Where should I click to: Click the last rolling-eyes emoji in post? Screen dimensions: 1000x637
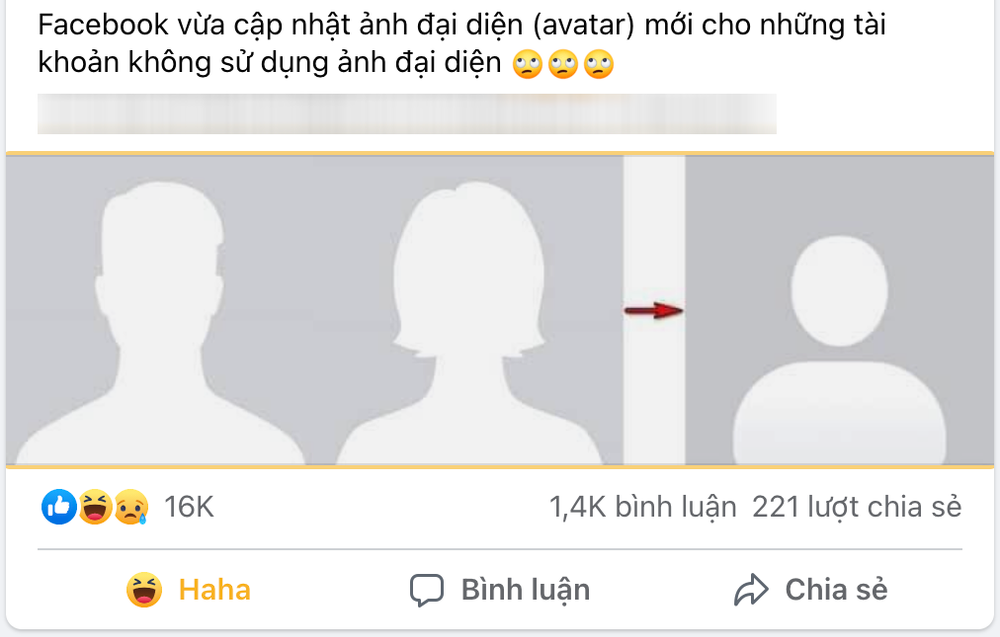(x=599, y=64)
